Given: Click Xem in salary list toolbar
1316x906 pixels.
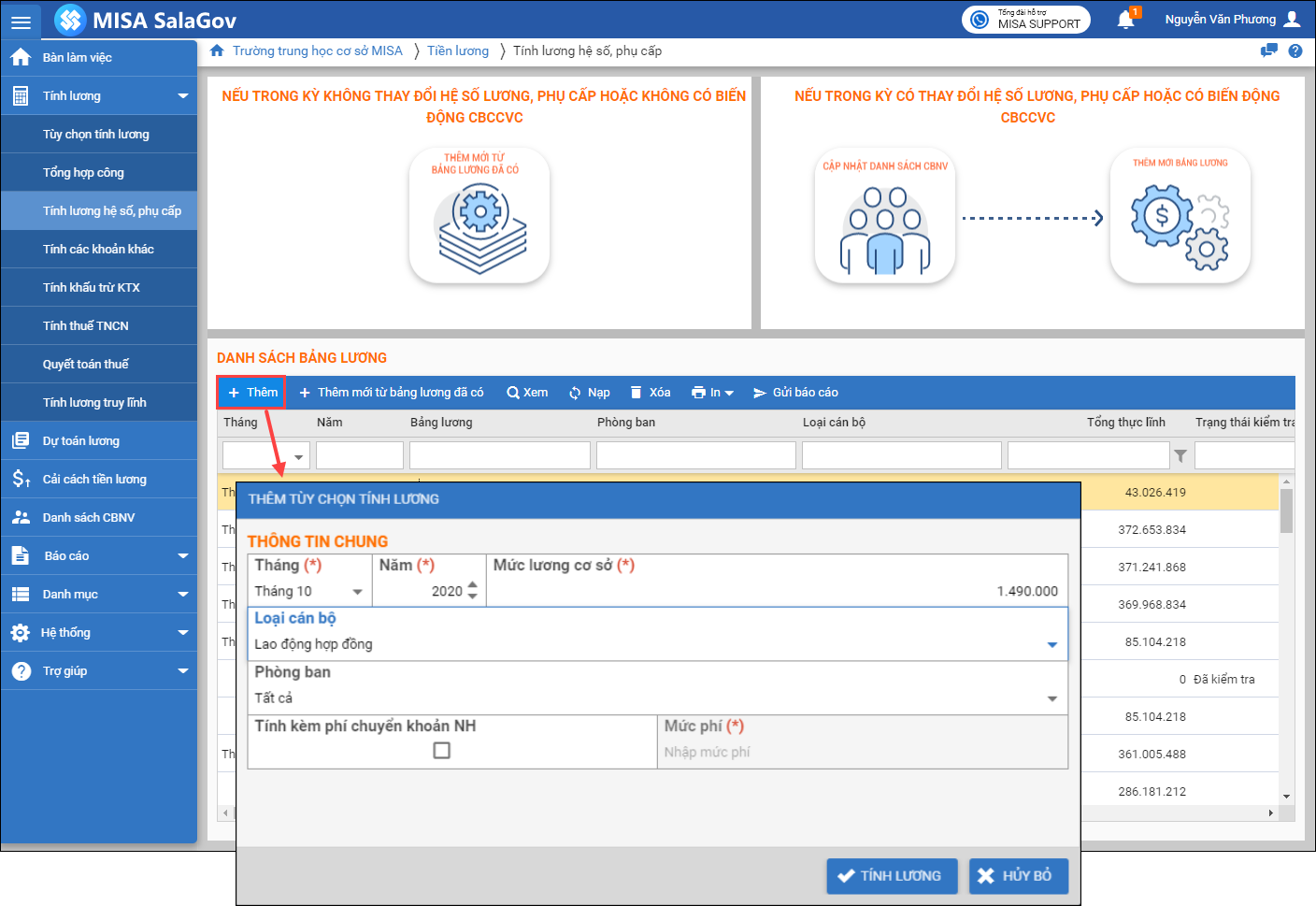Looking at the screenshot, I should click(527, 393).
